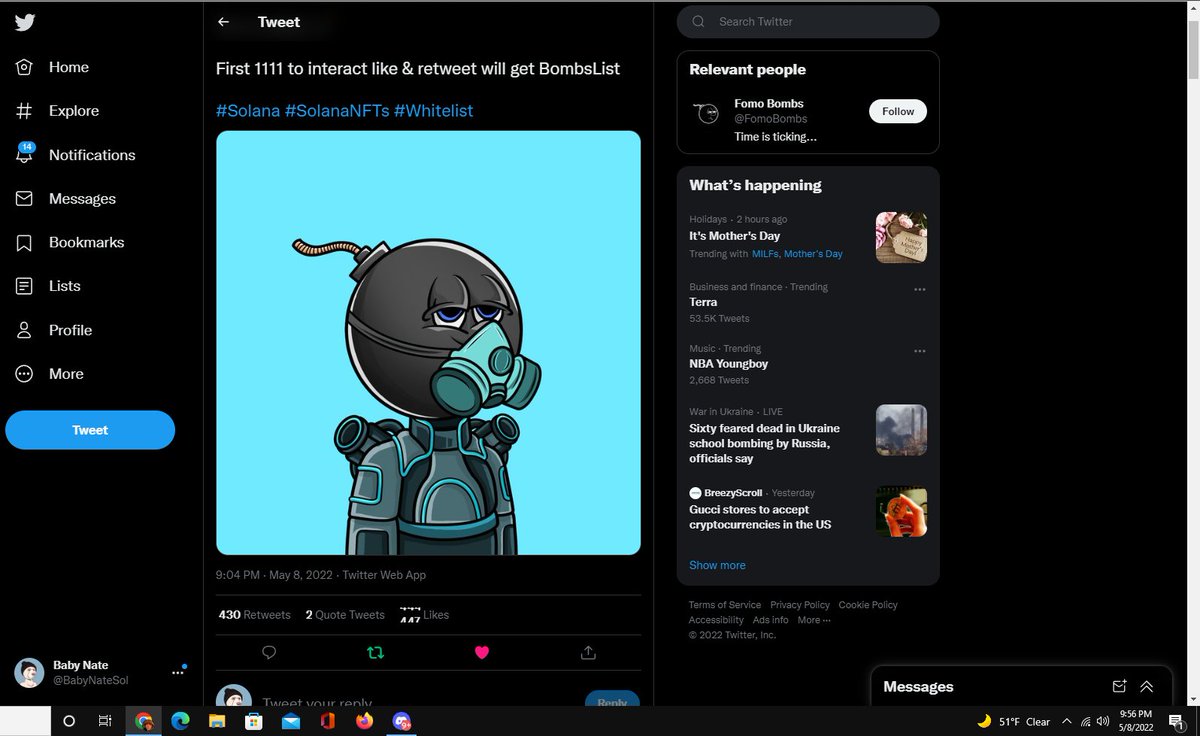Click the Chrome taskbar icon
The width and height of the screenshot is (1200, 736).
click(144, 721)
